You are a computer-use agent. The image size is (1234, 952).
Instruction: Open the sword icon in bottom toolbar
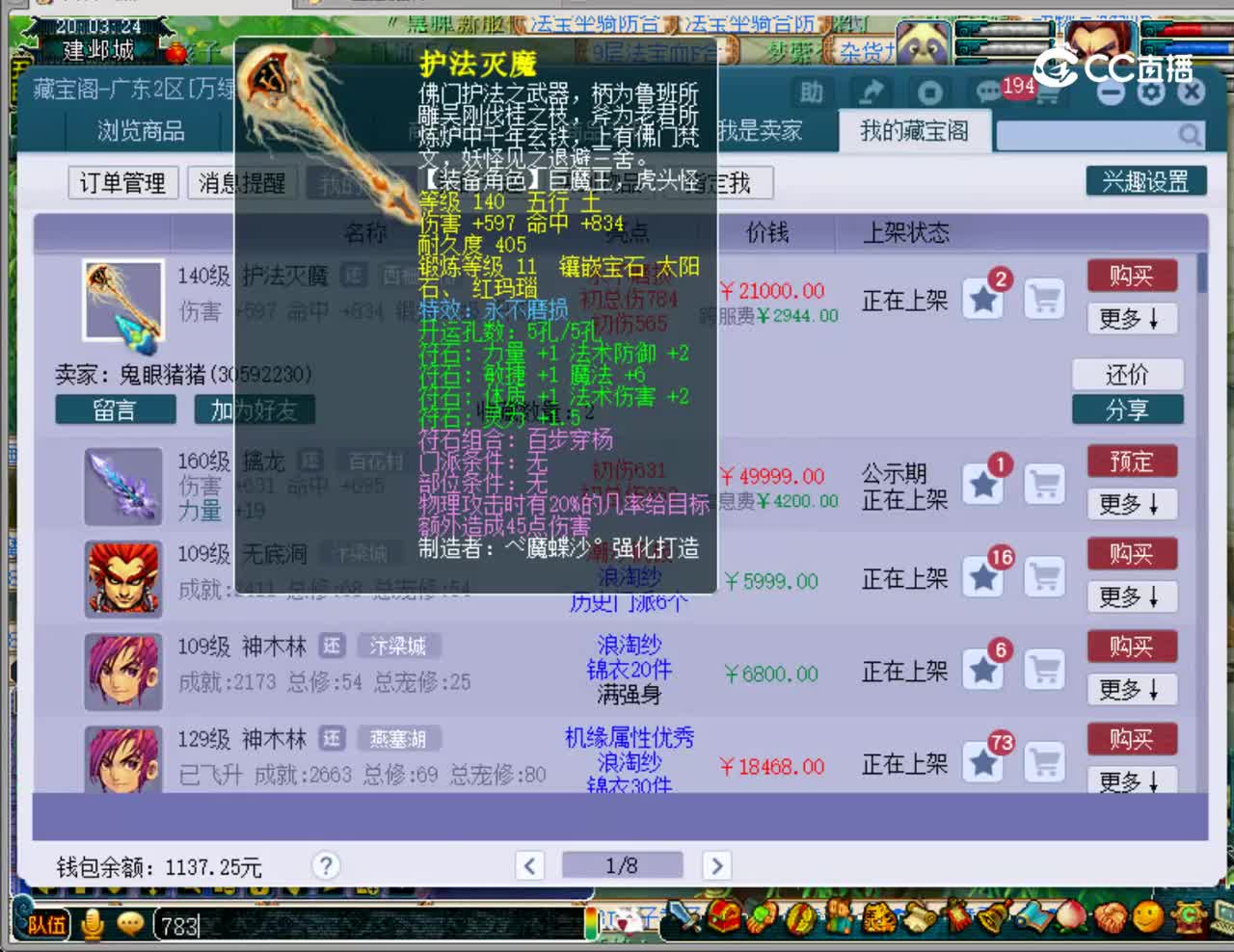[685, 915]
